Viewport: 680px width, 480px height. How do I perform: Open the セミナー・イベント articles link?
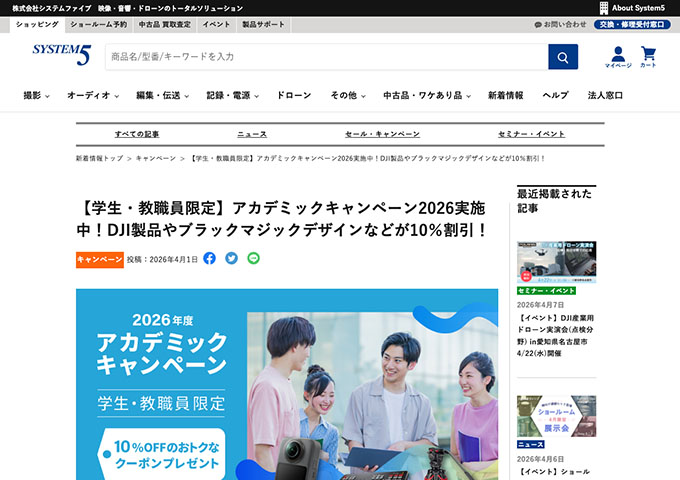coord(532,134)
